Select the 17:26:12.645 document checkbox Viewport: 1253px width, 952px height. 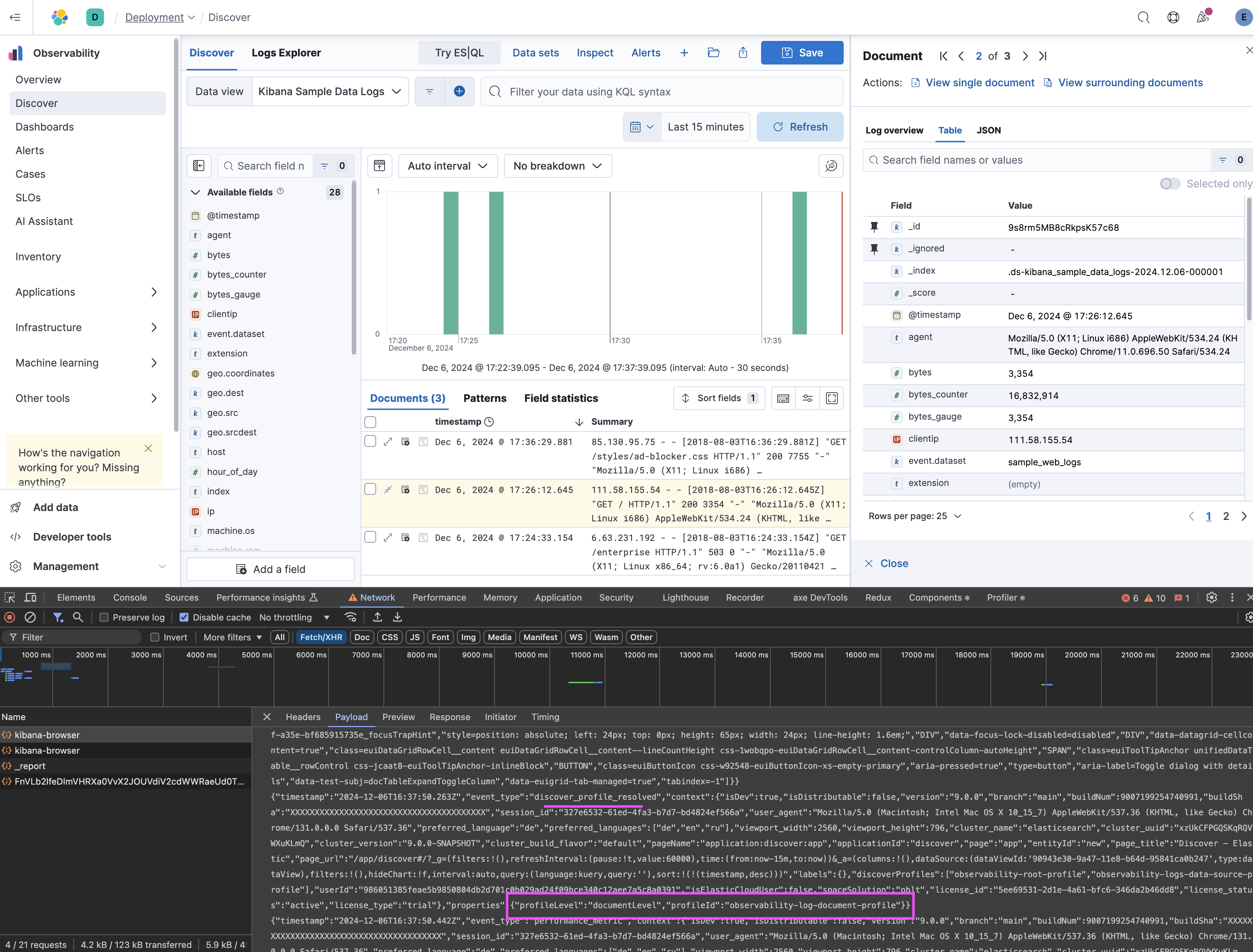point(370,489)
